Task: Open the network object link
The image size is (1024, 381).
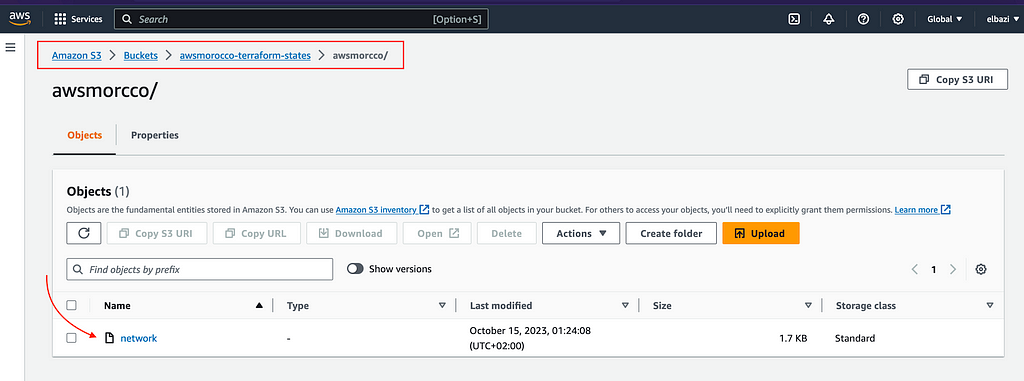Action: click(x=138, y=338)
